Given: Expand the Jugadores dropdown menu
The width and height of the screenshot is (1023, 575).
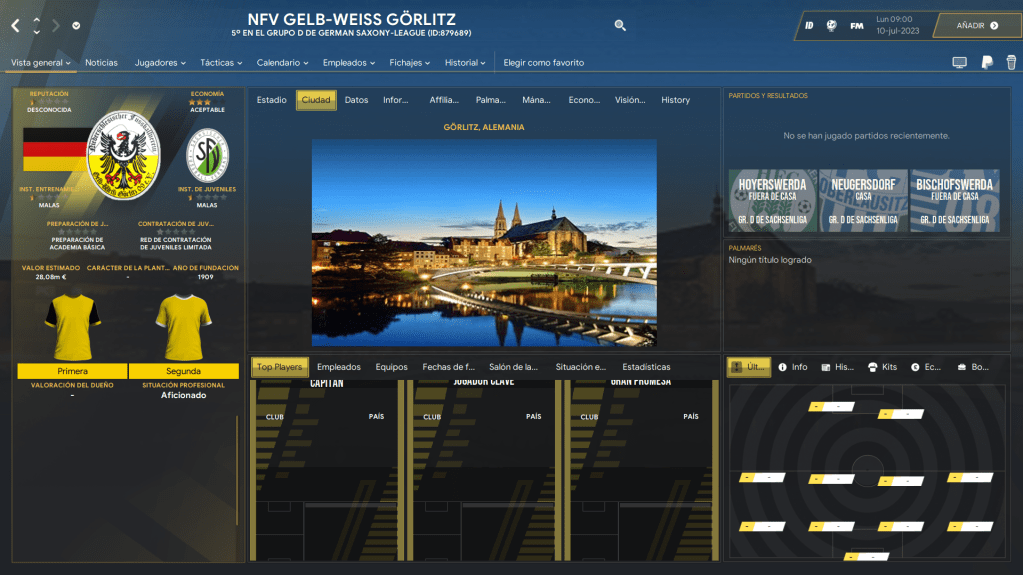Looking at the screenshot, I should pos(160,63).
